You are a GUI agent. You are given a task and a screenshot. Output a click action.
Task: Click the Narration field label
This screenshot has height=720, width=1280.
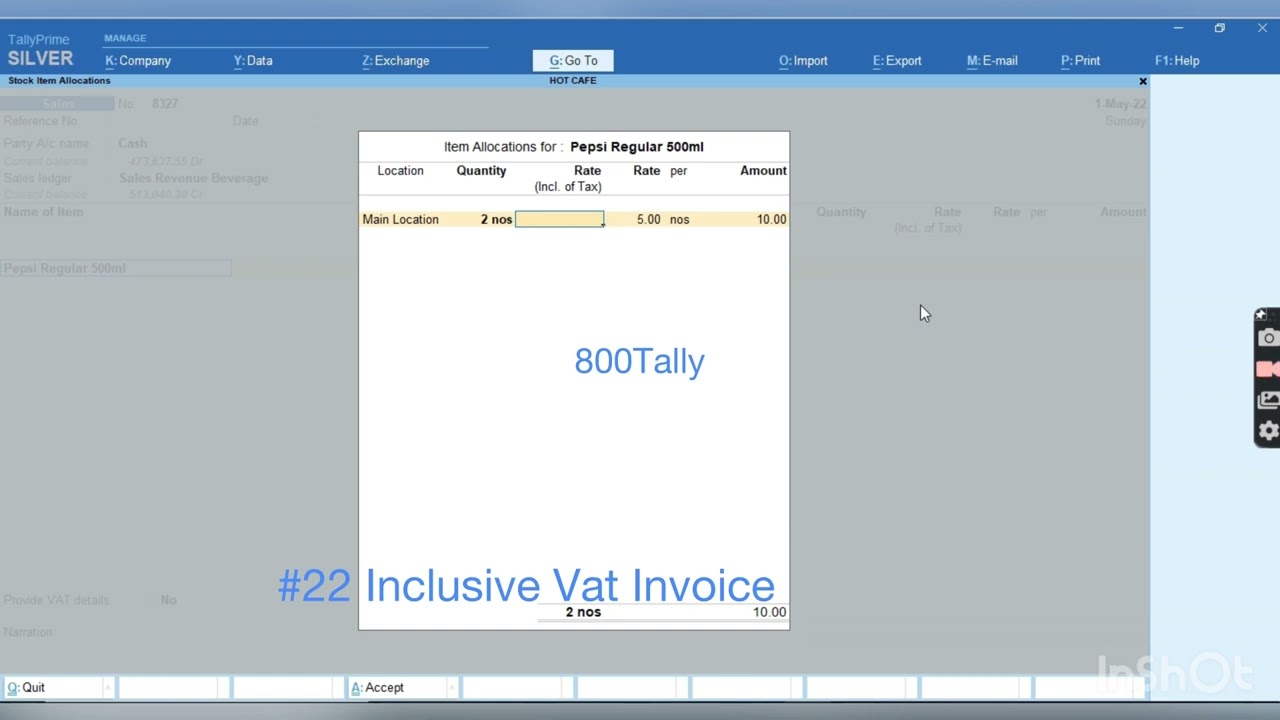(28, 632)
